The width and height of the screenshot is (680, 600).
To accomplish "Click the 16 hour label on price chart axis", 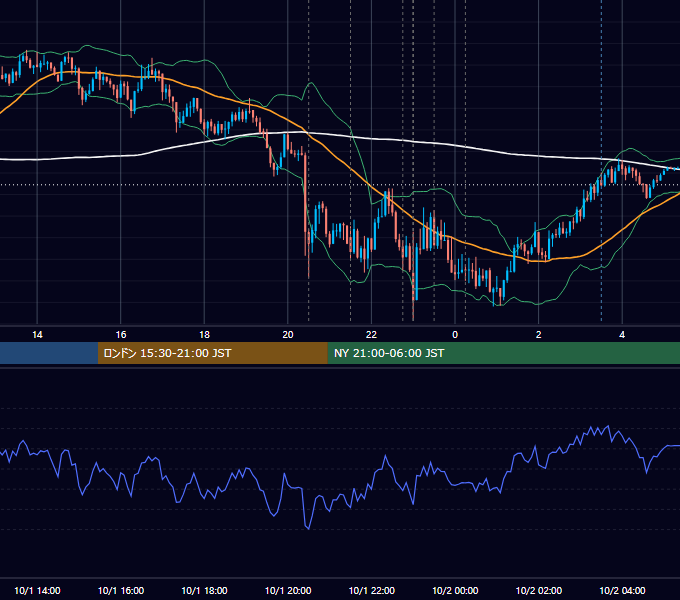I will [x=121, y=335].
